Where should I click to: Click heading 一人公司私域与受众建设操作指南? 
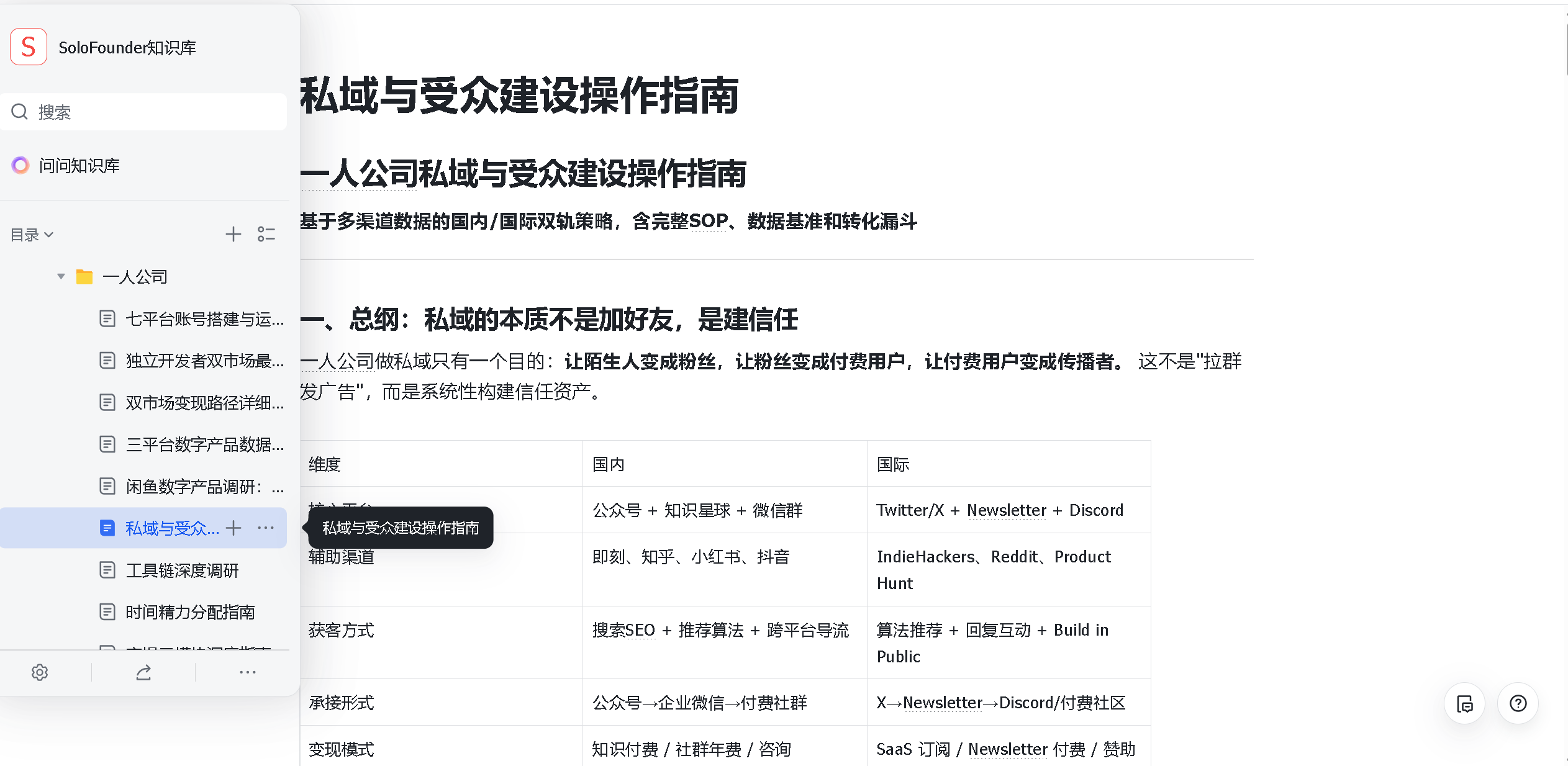(x=523, y=173)
